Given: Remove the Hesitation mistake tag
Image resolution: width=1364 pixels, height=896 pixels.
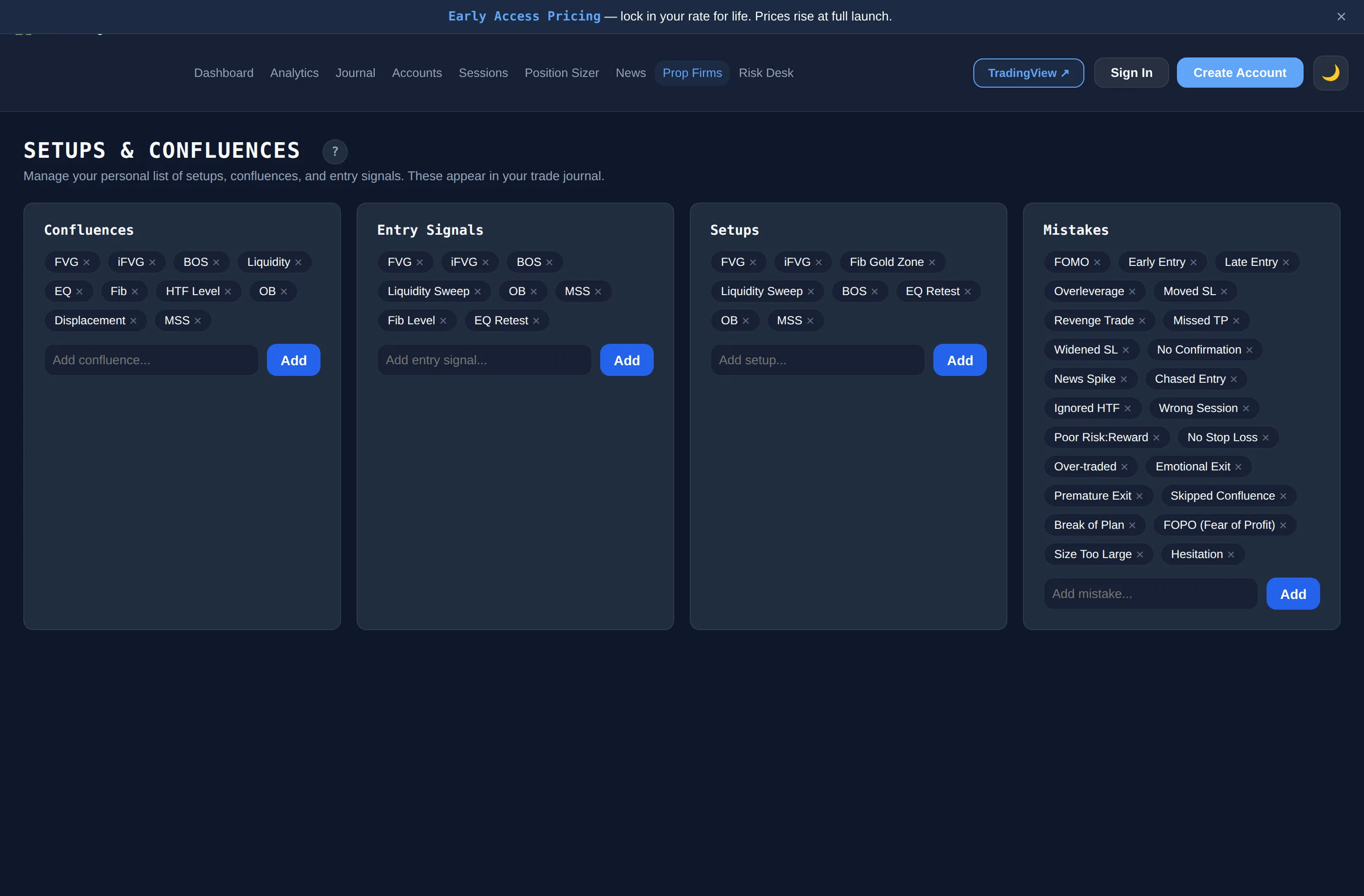Looking at the screenshot, I should tap(1231, 555).
